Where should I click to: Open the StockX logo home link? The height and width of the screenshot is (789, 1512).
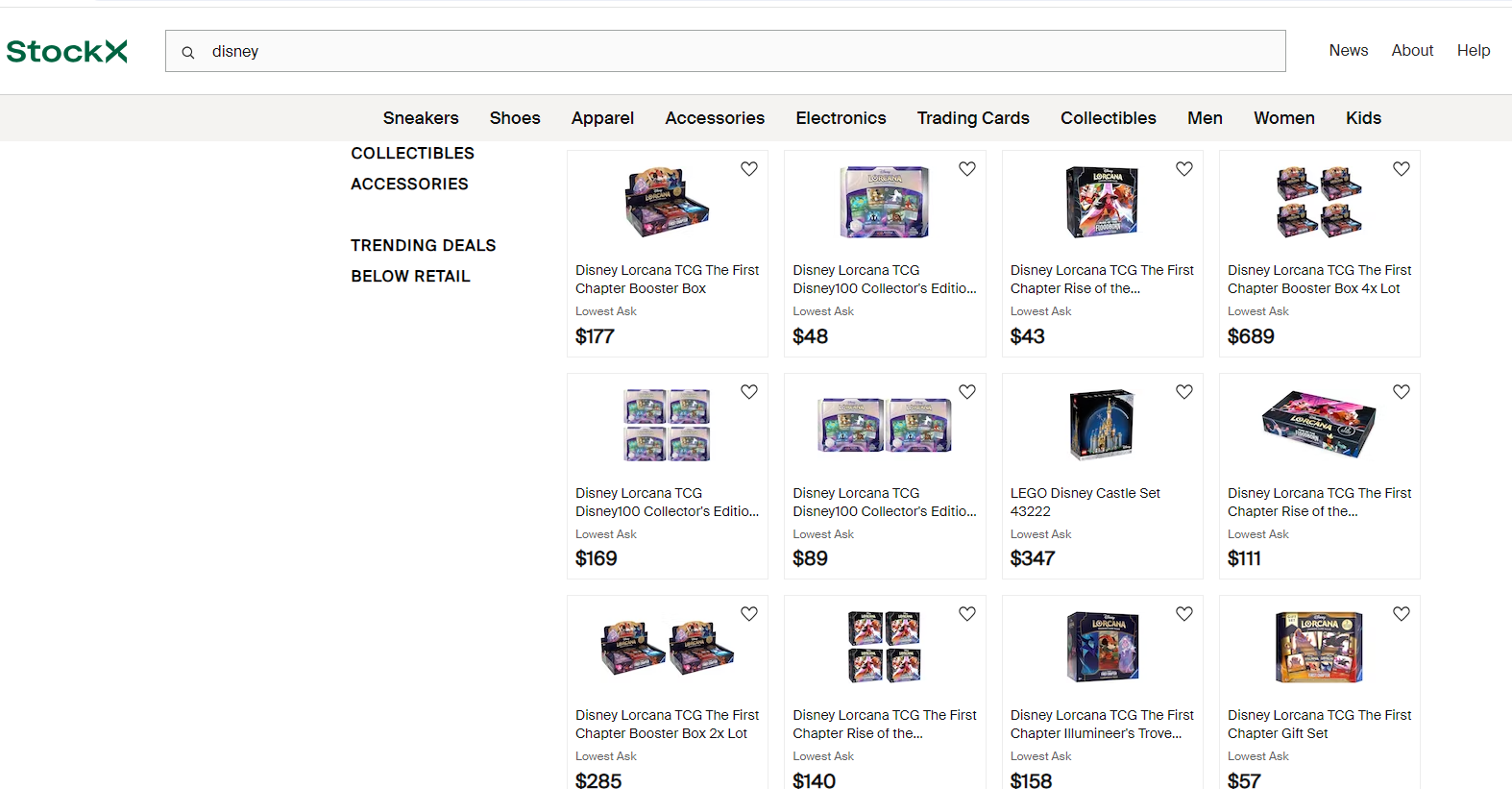click(x=67, y=51)
